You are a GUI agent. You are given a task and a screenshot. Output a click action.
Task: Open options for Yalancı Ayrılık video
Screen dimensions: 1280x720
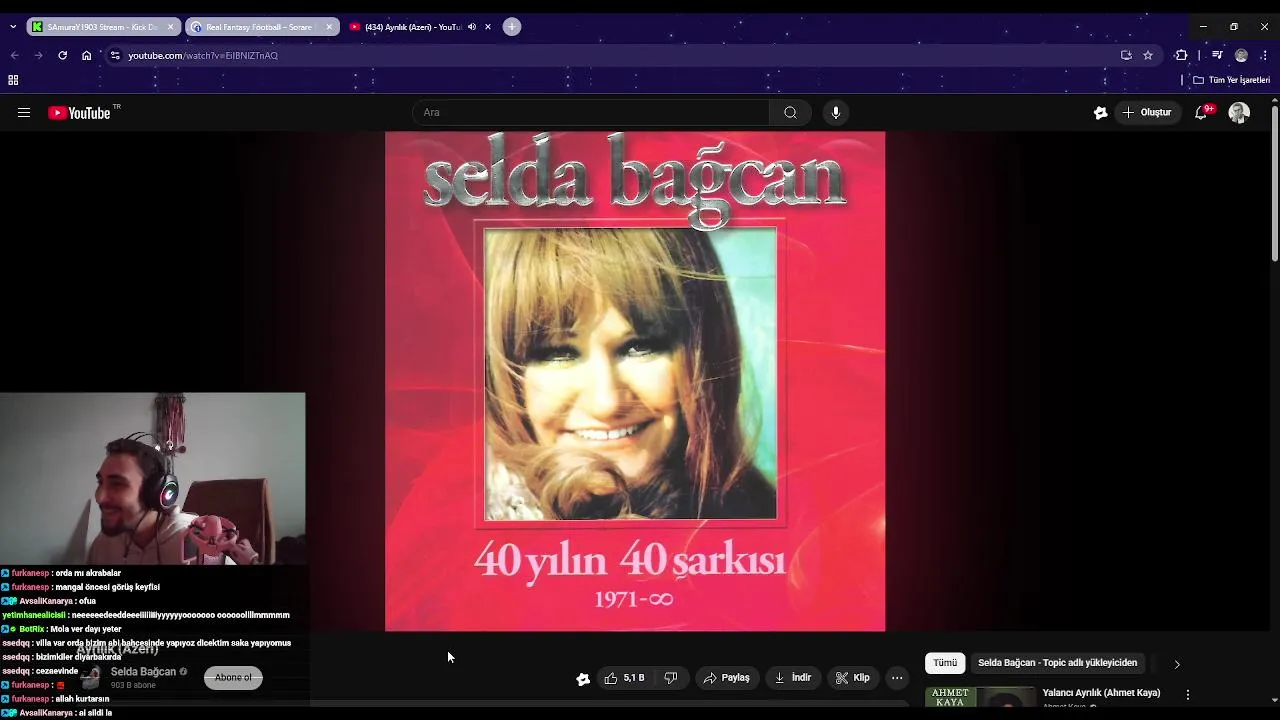1188,695
